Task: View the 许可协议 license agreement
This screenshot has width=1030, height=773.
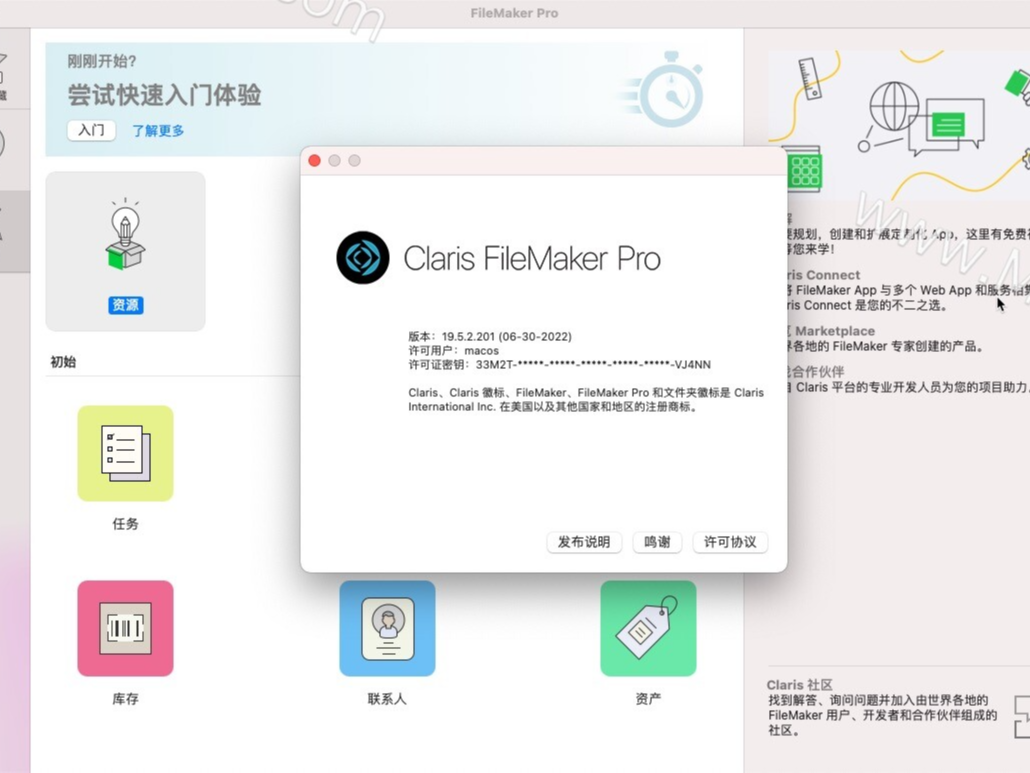Action: tap(730, 541)
